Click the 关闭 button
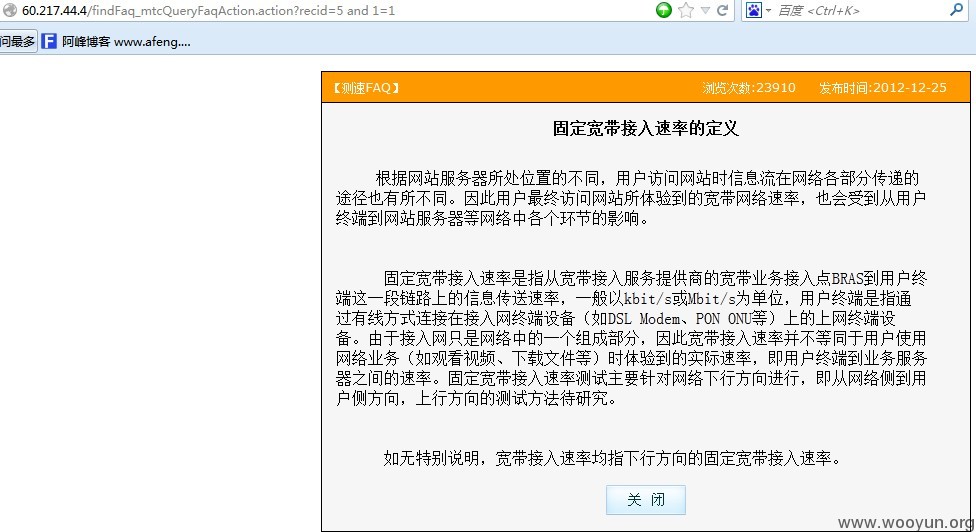This screenshot has width=976, height=532. (x=645, y=500)
